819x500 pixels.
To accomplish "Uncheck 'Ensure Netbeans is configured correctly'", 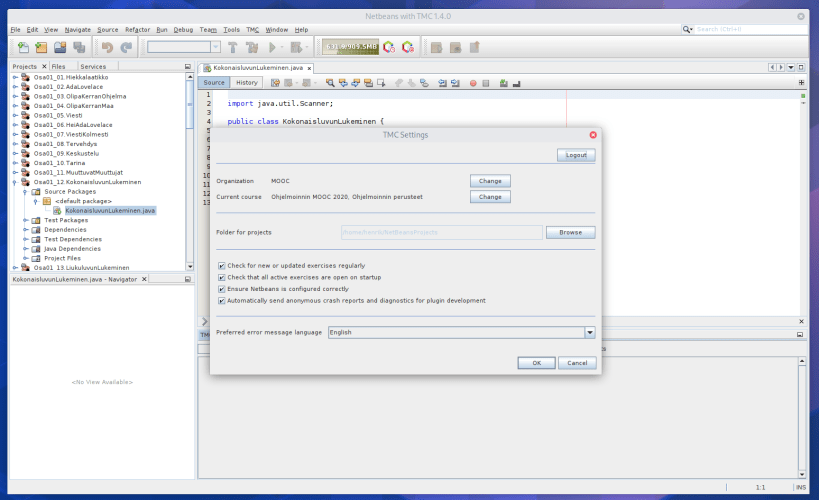I will (x=221, y=289).
